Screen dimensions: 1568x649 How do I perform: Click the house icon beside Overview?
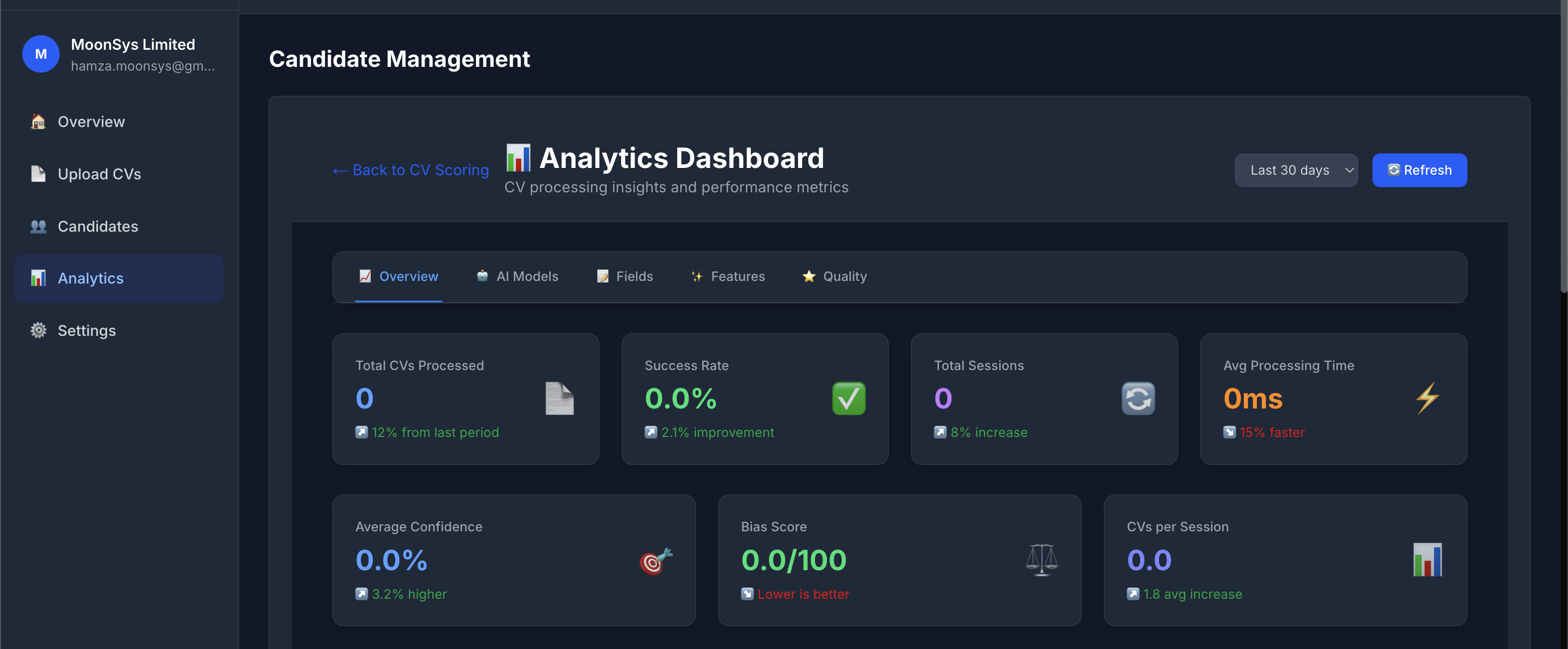tap(38, 122)
